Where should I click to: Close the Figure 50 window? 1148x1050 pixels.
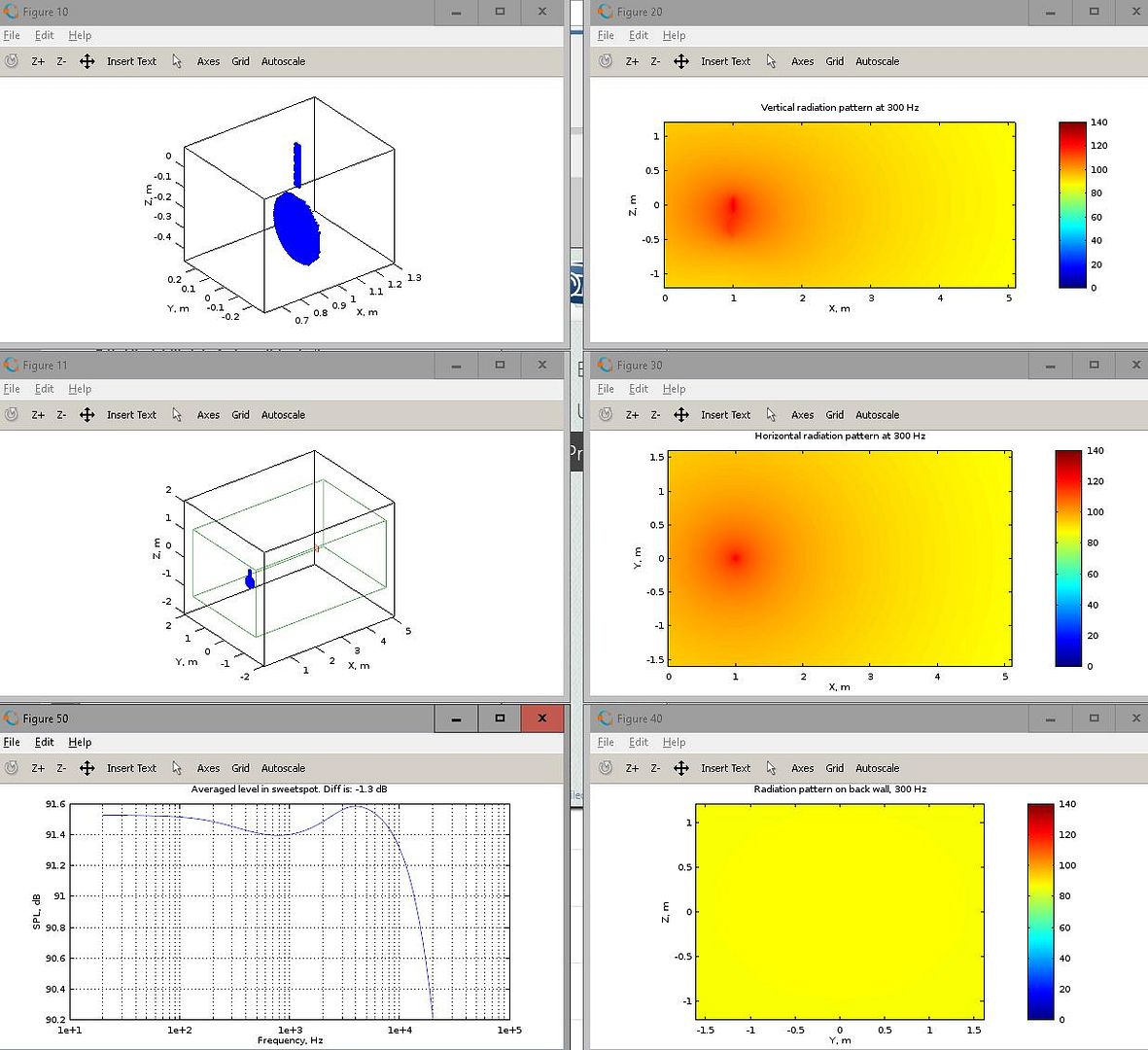541,718
